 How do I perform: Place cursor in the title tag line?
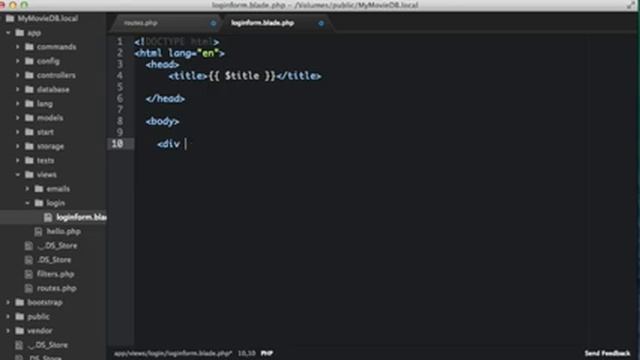click(x=245, y=76)
